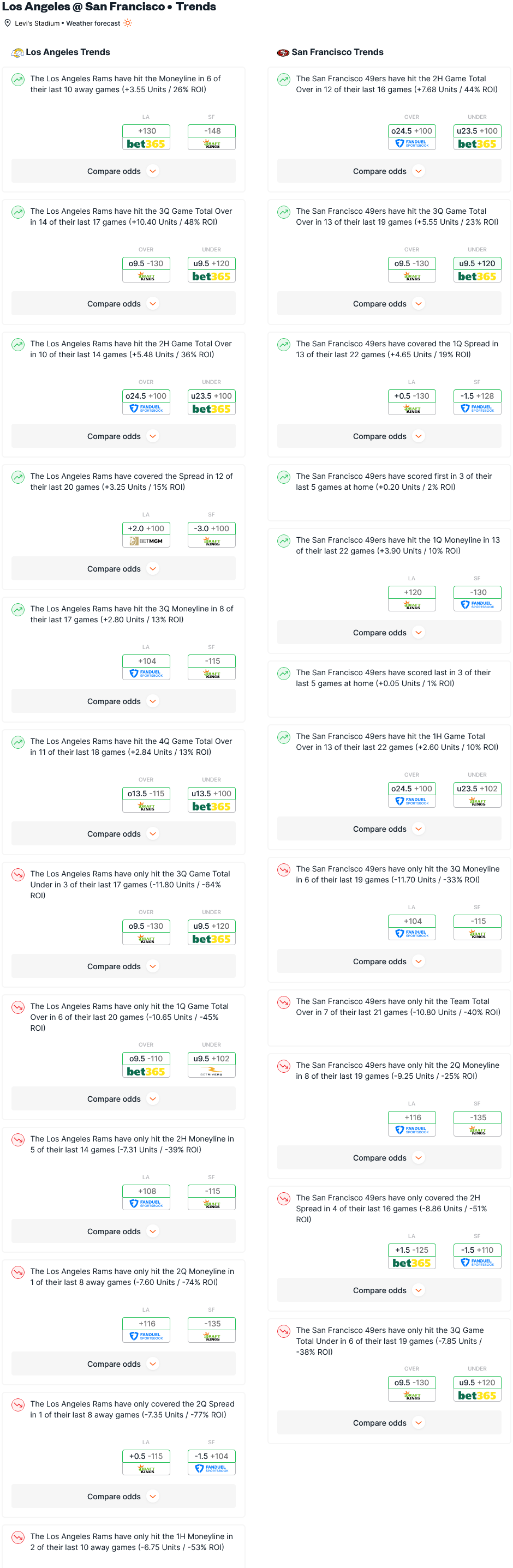
Task: Click the San Francisco 49ers logo
Action: click(x=283, y=52)
